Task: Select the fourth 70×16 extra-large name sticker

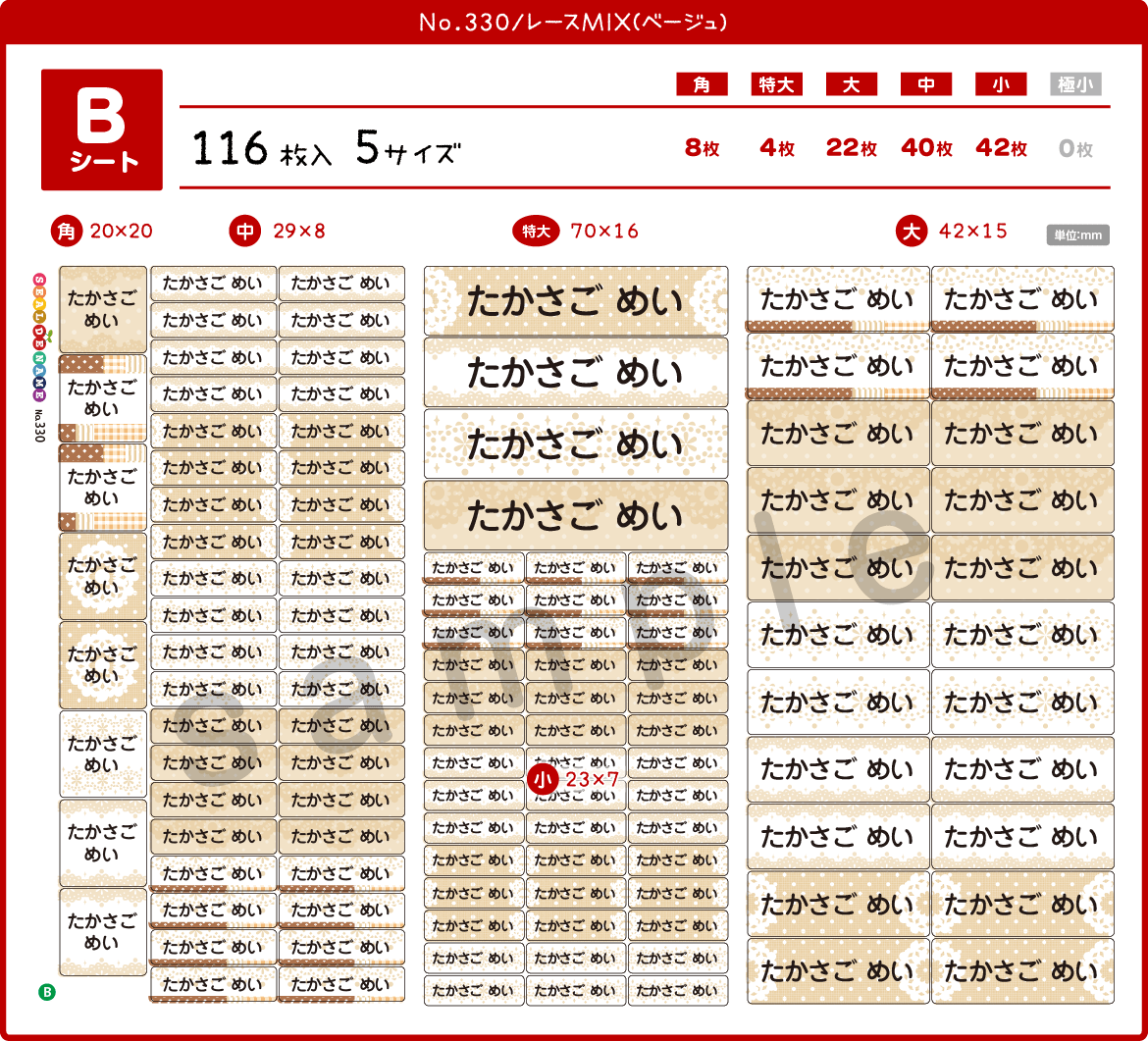Action: tap(576, 515)
